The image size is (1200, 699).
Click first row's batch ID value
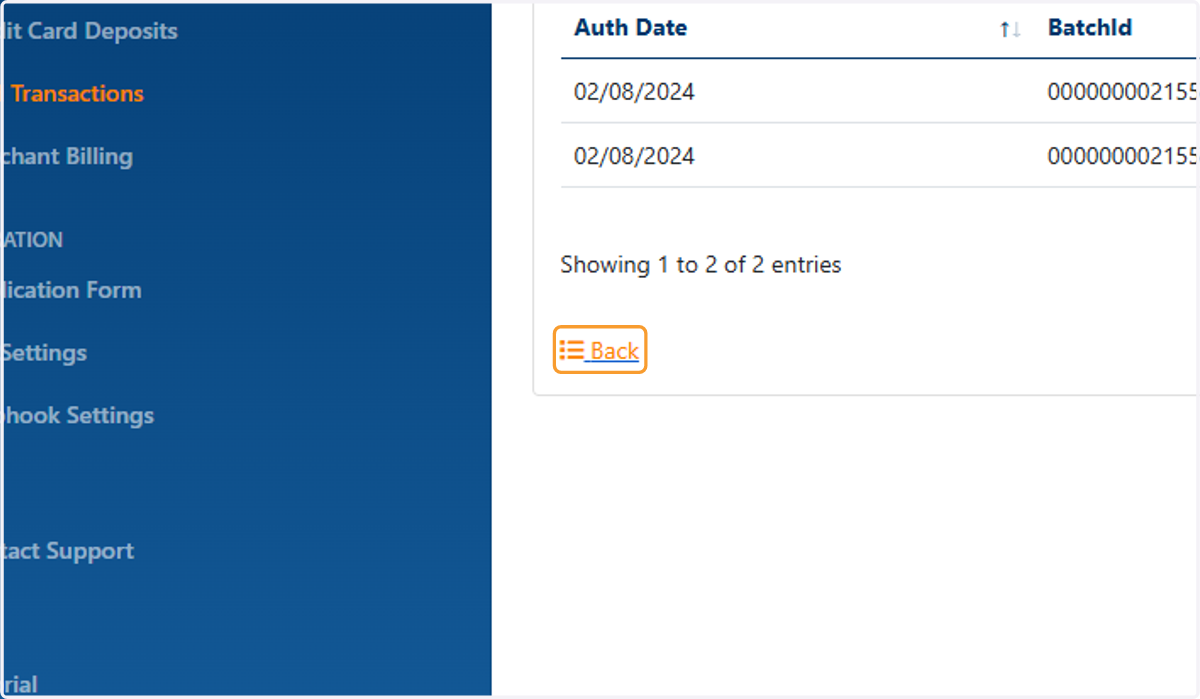pos(1122,92)
